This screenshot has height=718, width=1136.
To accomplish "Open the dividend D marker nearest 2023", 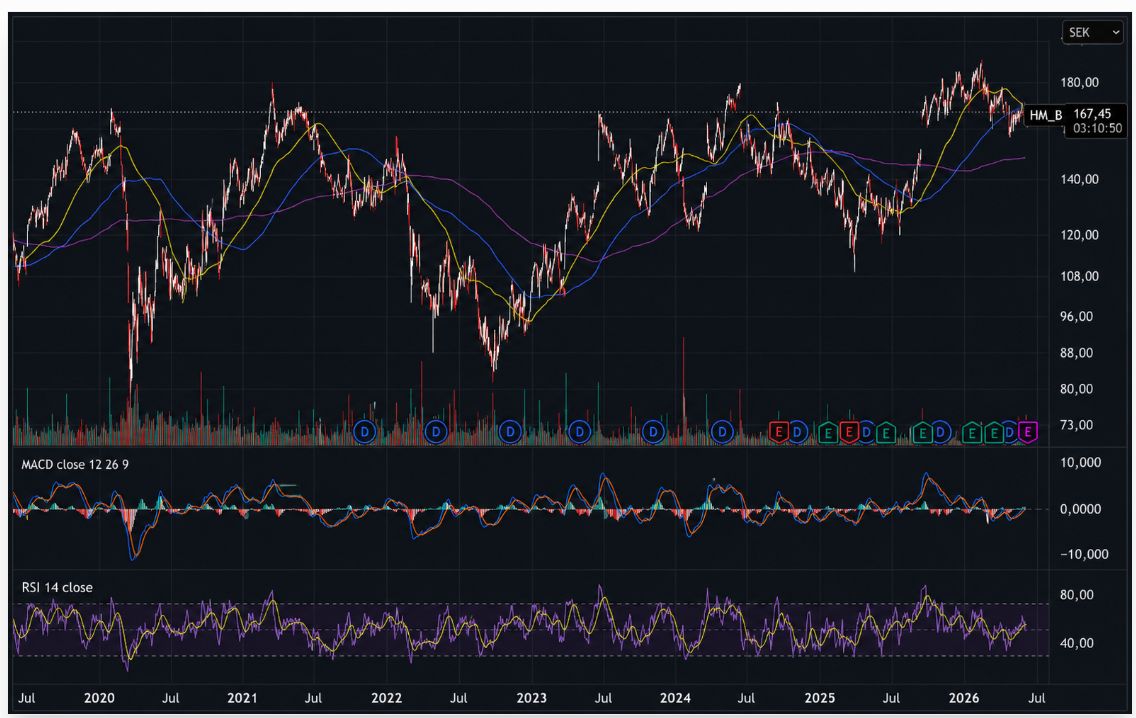I will click(510, 433).
